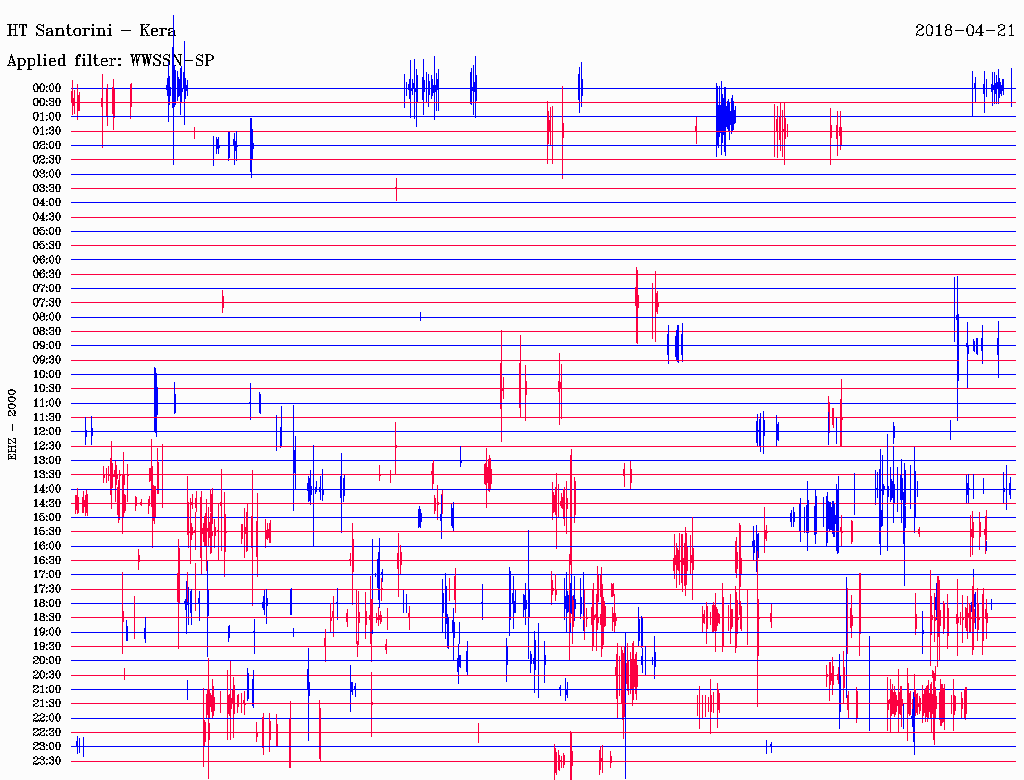
Task: Select the date label 2018-04-21
Action: 965,30
